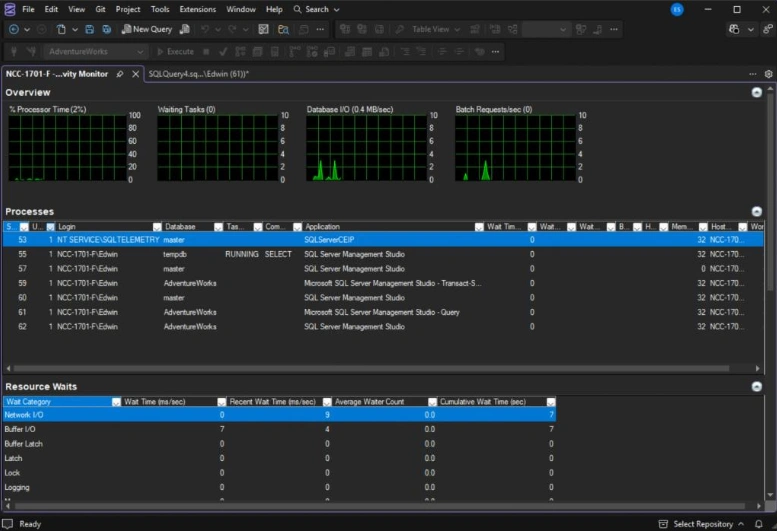
Task: Click the Copilot icon in the top right
Action: 734,29
